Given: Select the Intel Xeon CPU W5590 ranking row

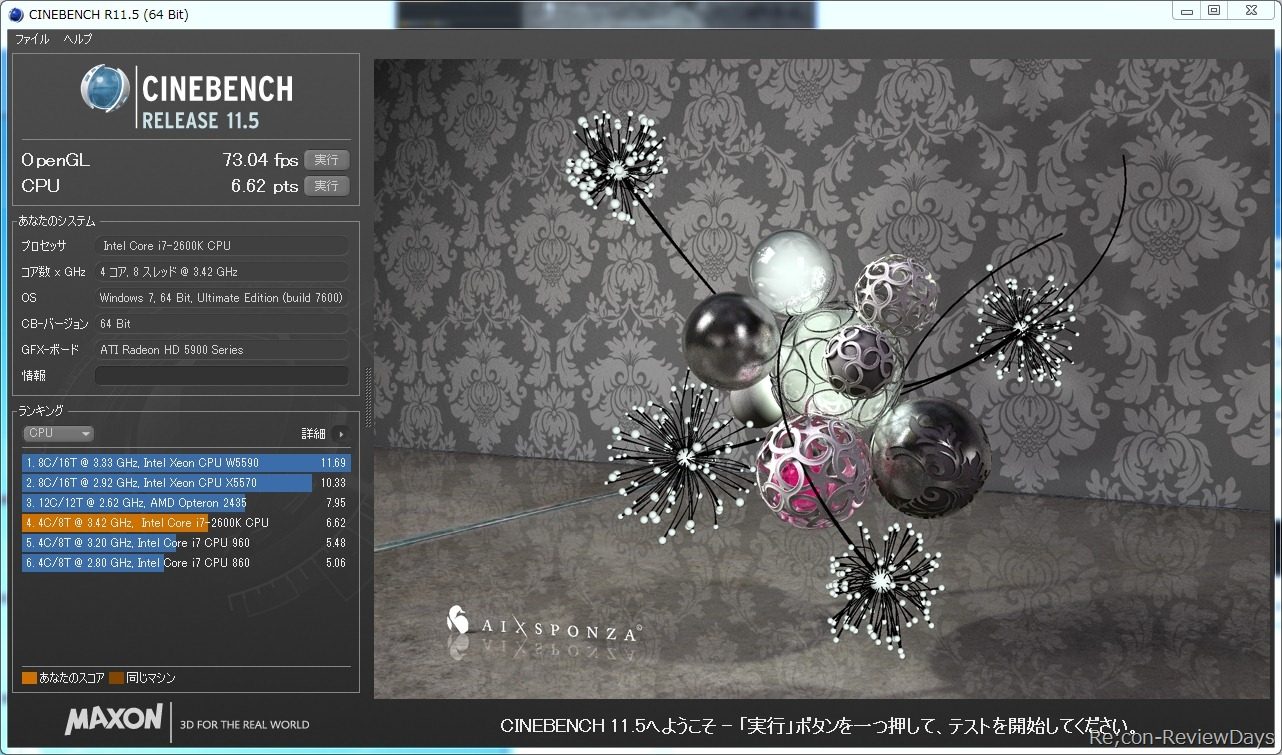Looking at the screenshot, I should pos(185,463).
